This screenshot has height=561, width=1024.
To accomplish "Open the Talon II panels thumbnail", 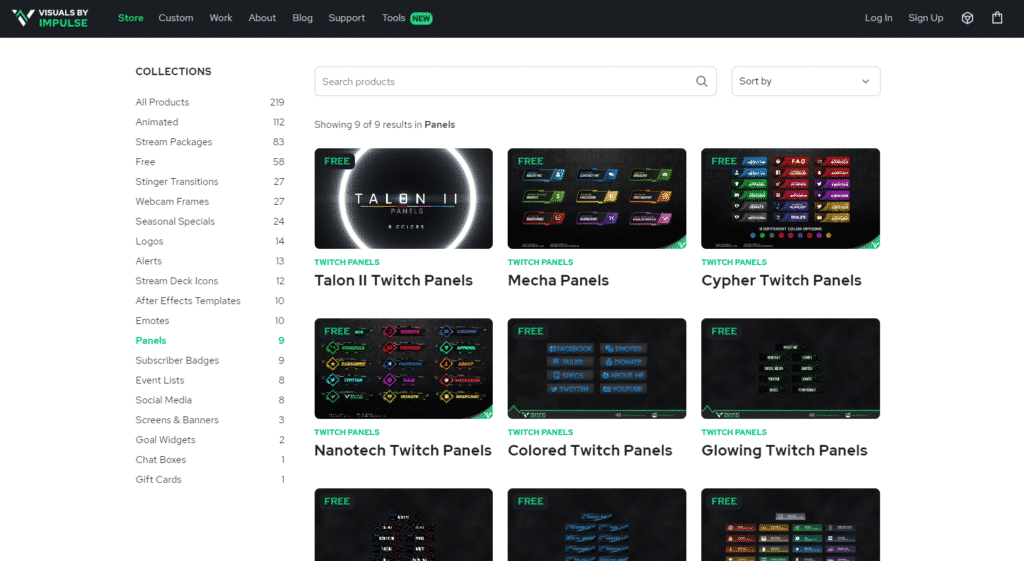I will [x=404, y=199].
